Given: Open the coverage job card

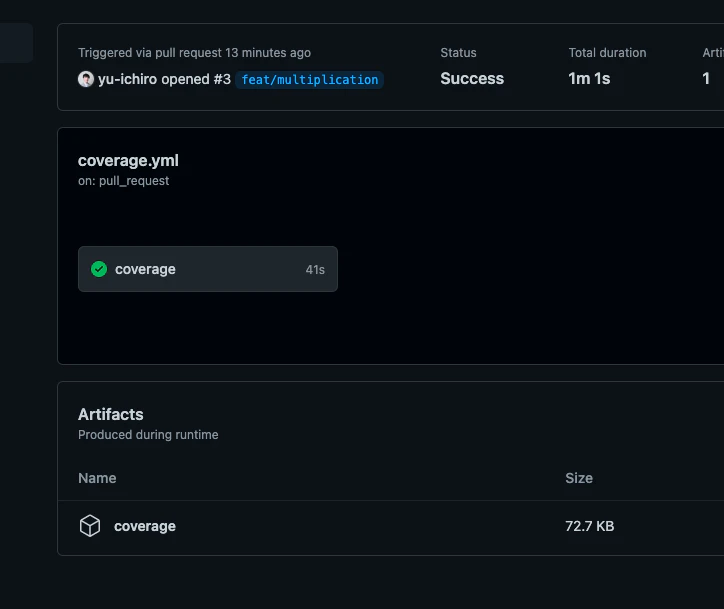Looking at the screenshot, I should pyautogui.click(x=208, y=269).
